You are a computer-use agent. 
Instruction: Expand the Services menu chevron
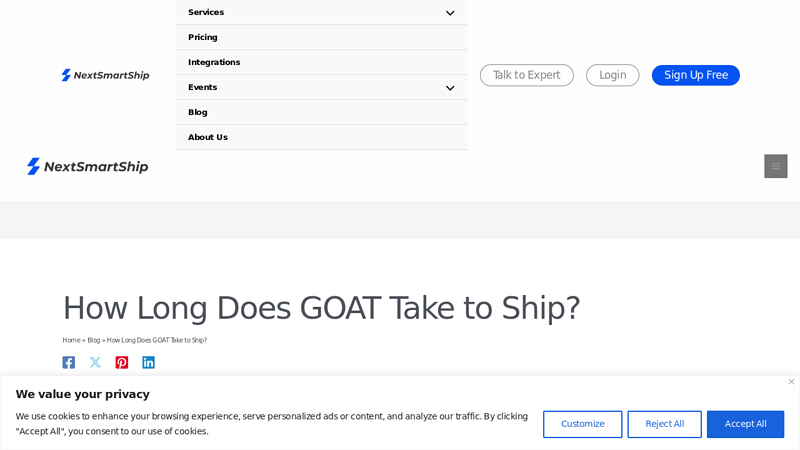click(x=450, y=13)
